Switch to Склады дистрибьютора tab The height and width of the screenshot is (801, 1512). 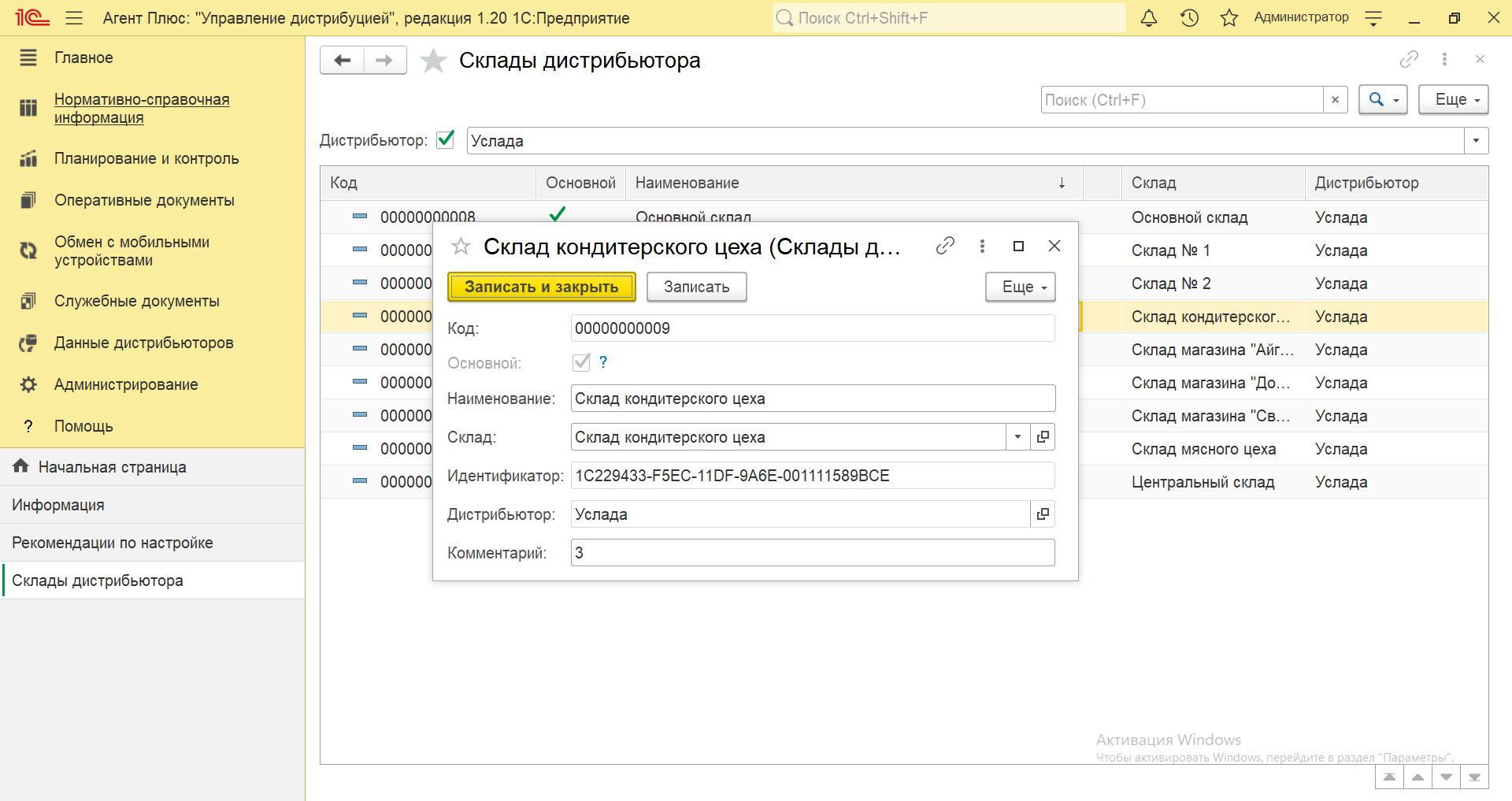click(x=152, y=580)
